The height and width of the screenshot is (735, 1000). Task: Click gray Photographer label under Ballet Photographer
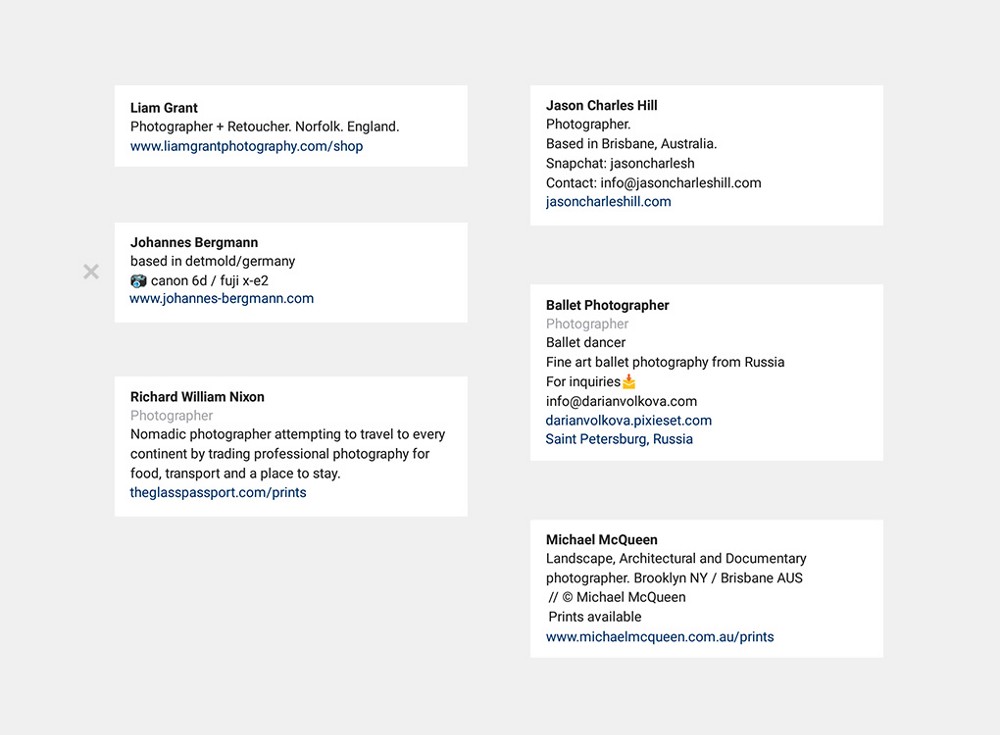click(x=587, y=323)
